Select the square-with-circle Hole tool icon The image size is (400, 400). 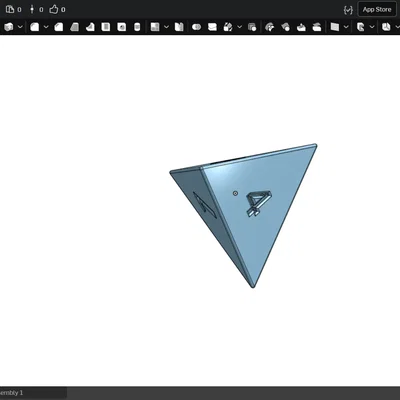click(122, 27)
